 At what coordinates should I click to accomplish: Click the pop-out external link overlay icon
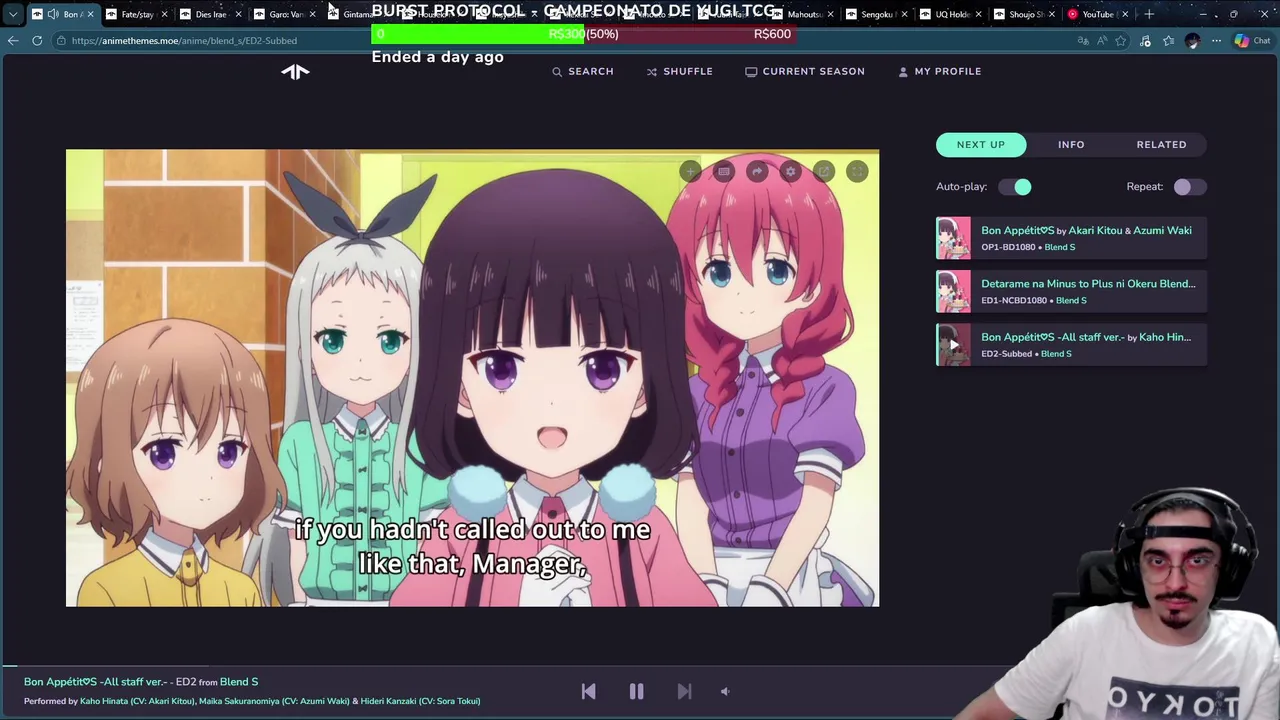823,172
